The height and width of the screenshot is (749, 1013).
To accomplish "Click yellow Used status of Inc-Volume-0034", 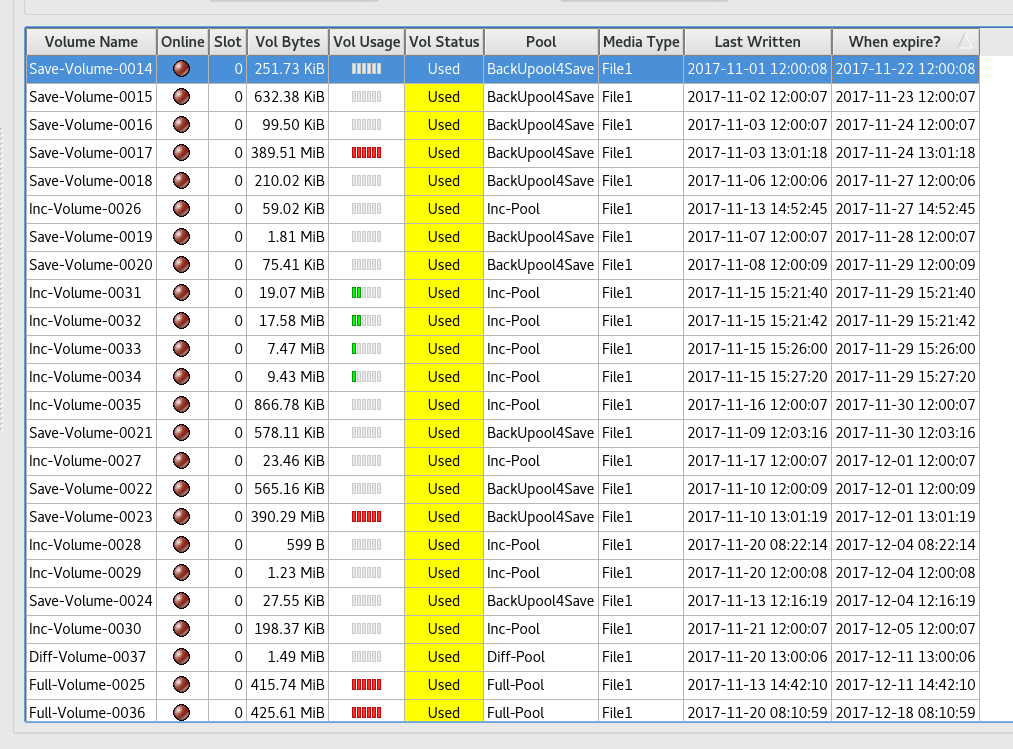I will coord(444,377).
